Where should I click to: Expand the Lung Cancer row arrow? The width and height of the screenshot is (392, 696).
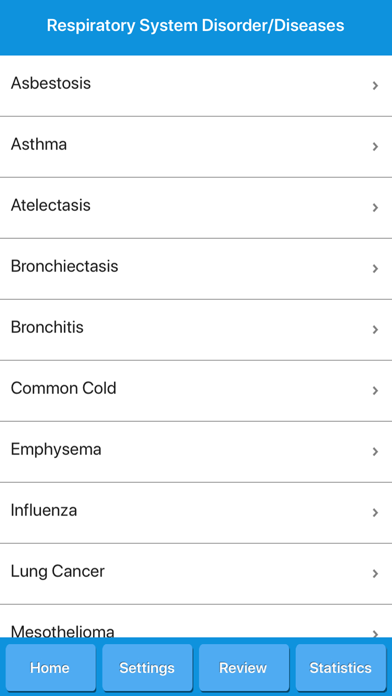point(375,573)
